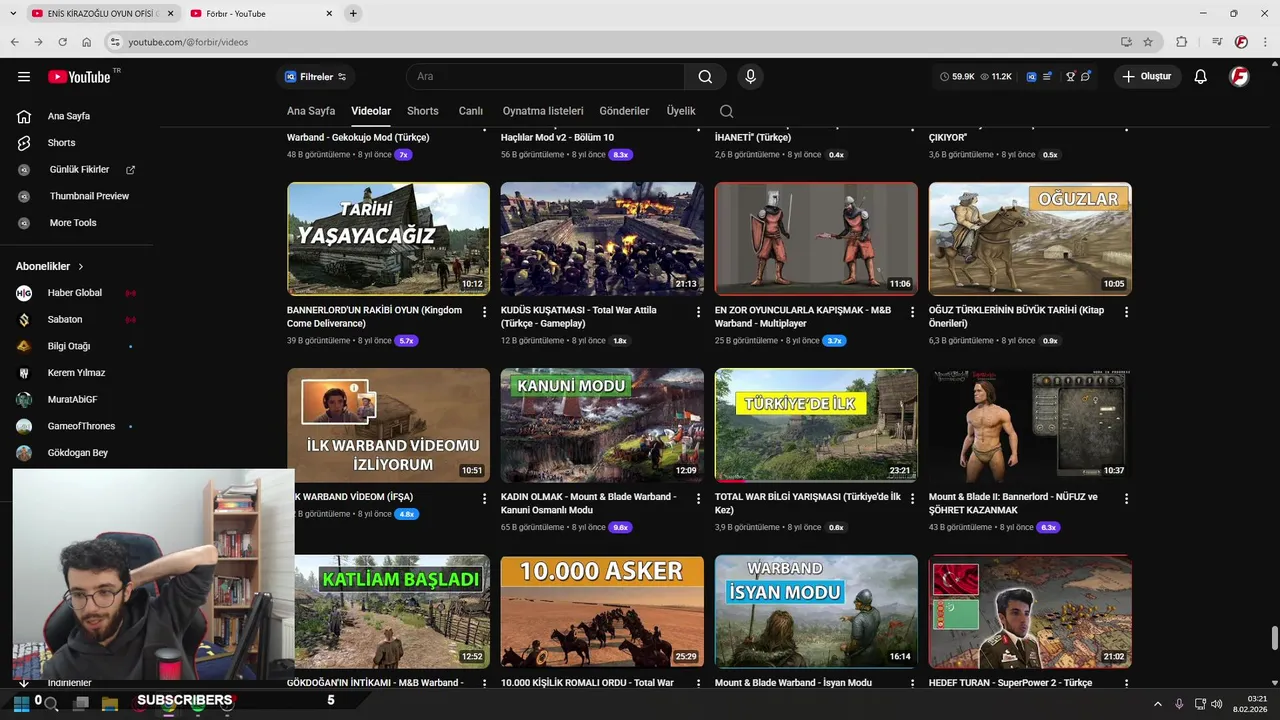This screenshot has width=1280, height=720.
Task: Go back to the previous page
Action: point(14,42)
